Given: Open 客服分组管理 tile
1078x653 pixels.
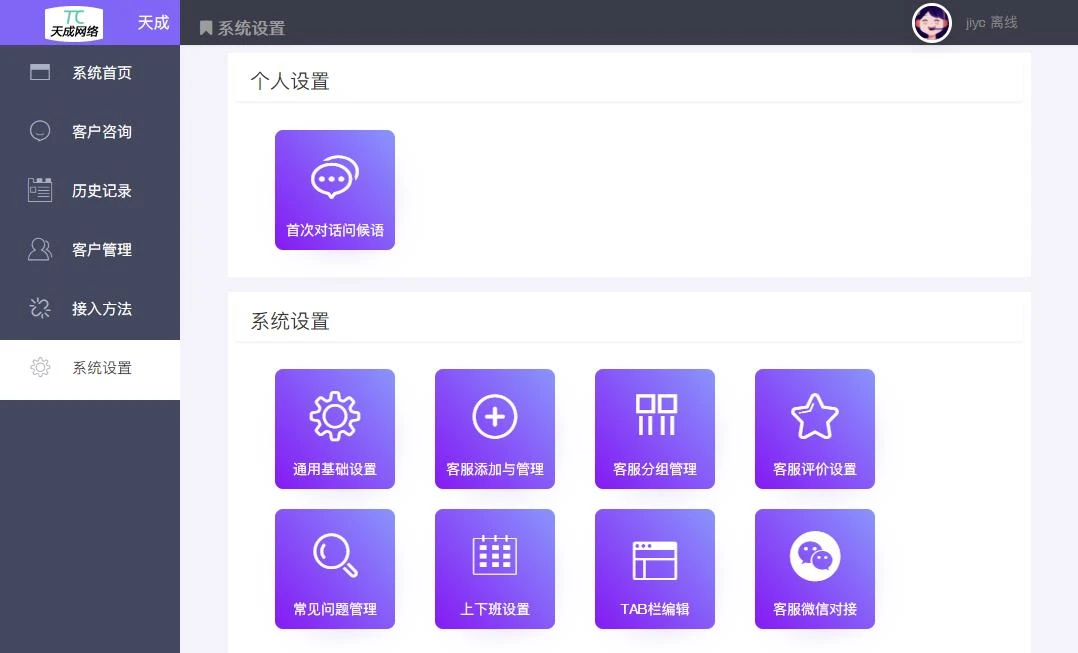Looking at the screenshot, I should tap(654, 429).
